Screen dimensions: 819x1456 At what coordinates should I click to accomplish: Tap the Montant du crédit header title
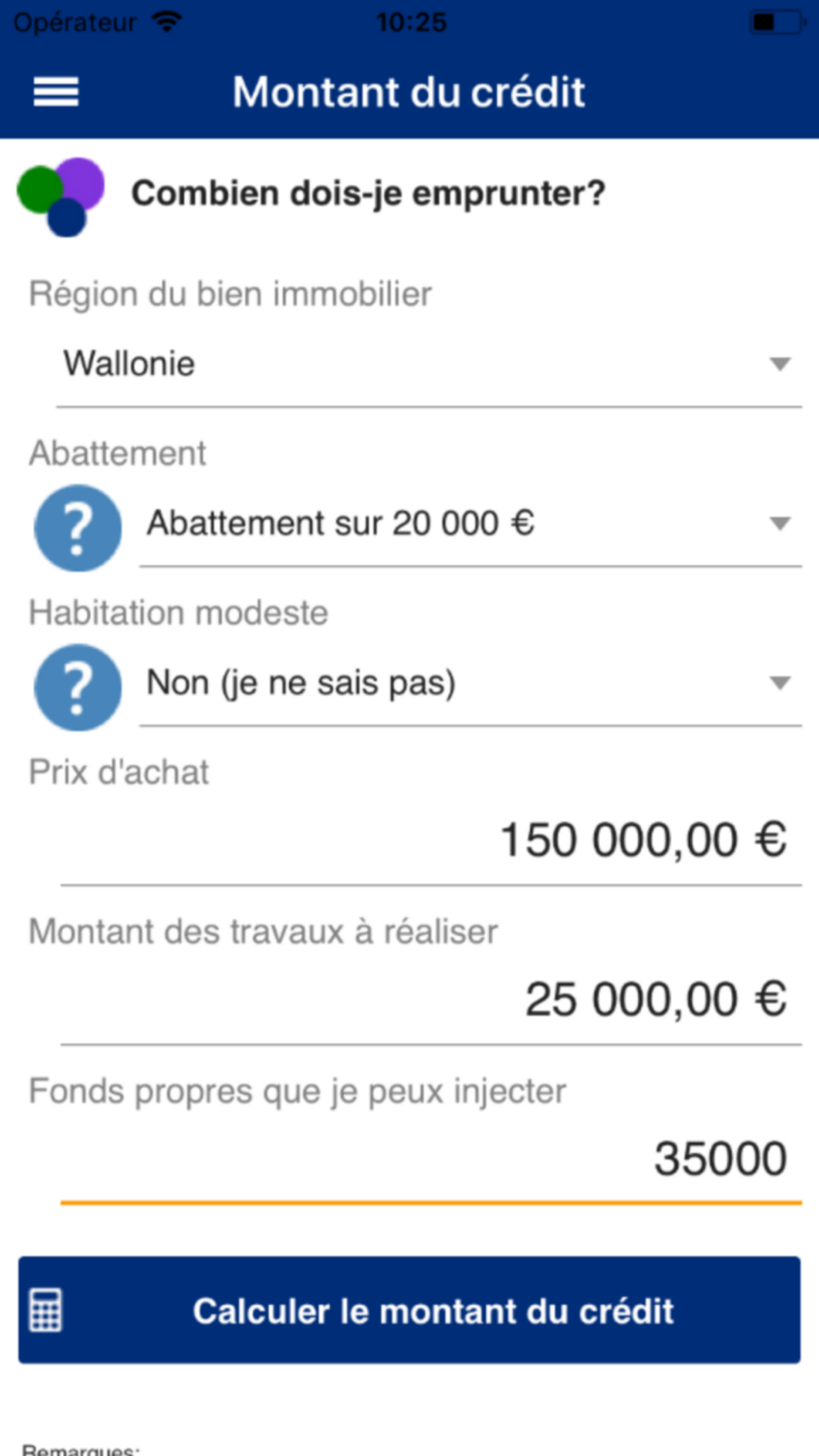coord(409,92)
